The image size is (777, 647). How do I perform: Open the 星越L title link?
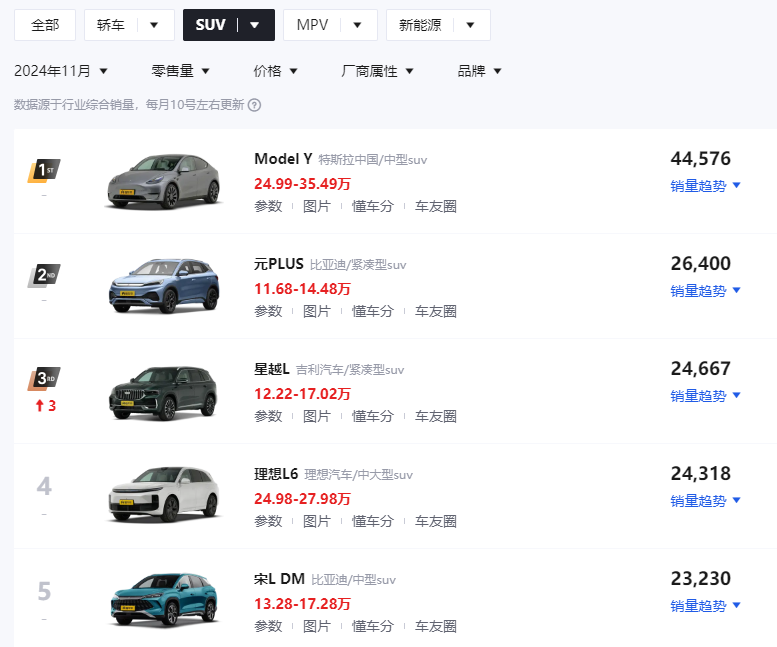click(x=272, y=369)
